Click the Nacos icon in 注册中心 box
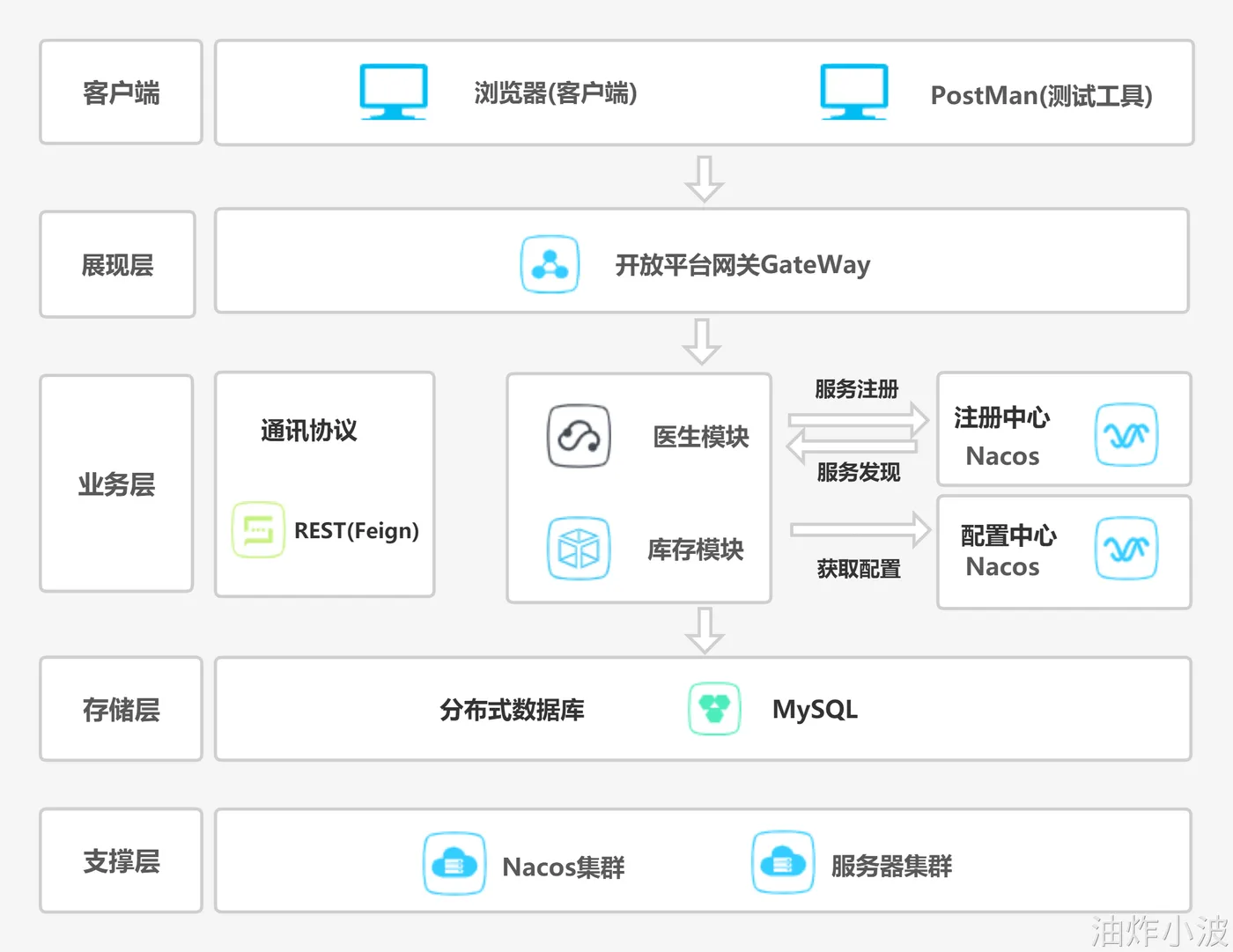 click(x=1126, y=434)
